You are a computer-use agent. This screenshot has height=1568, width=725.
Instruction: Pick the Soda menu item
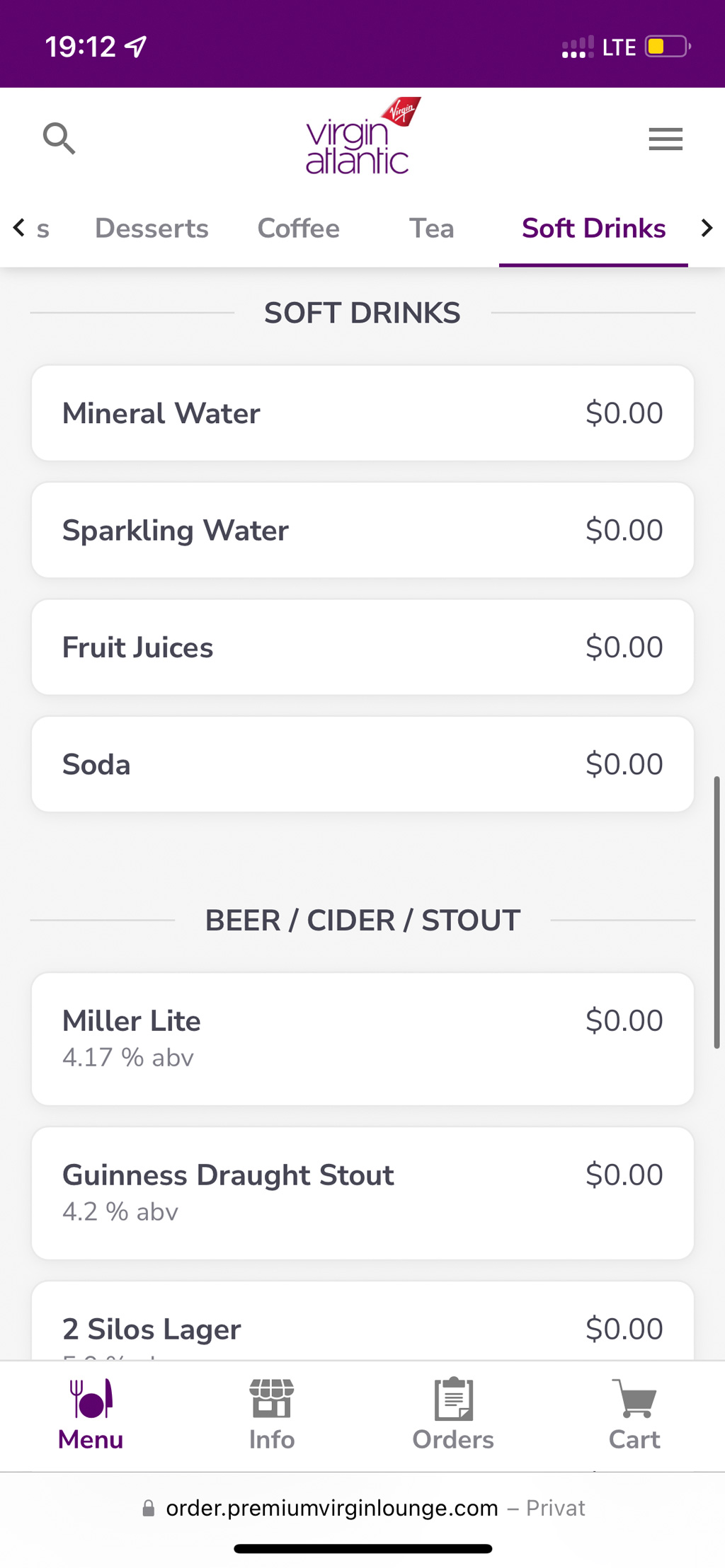[x=362, y=764]
